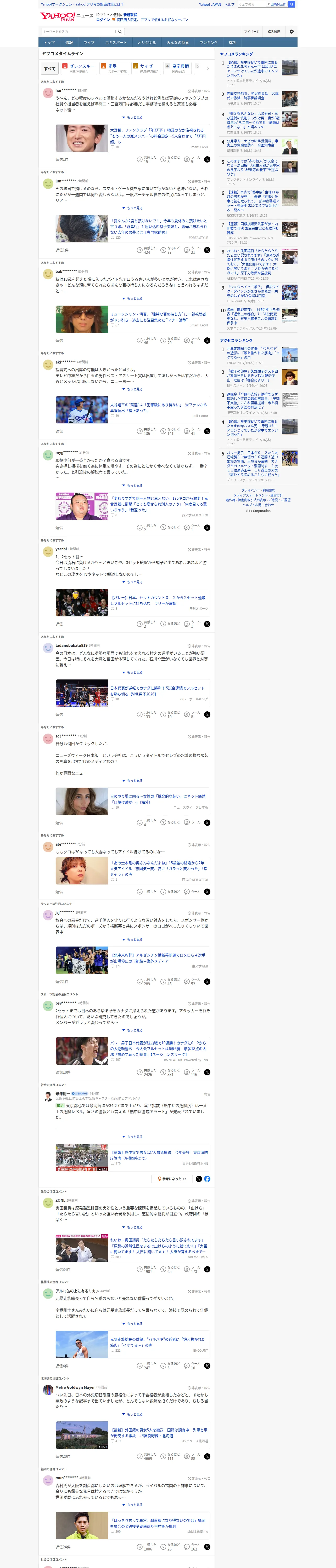Toggle うーん on mun user's comment
Screen dimensions: 336x1568
192,1547
